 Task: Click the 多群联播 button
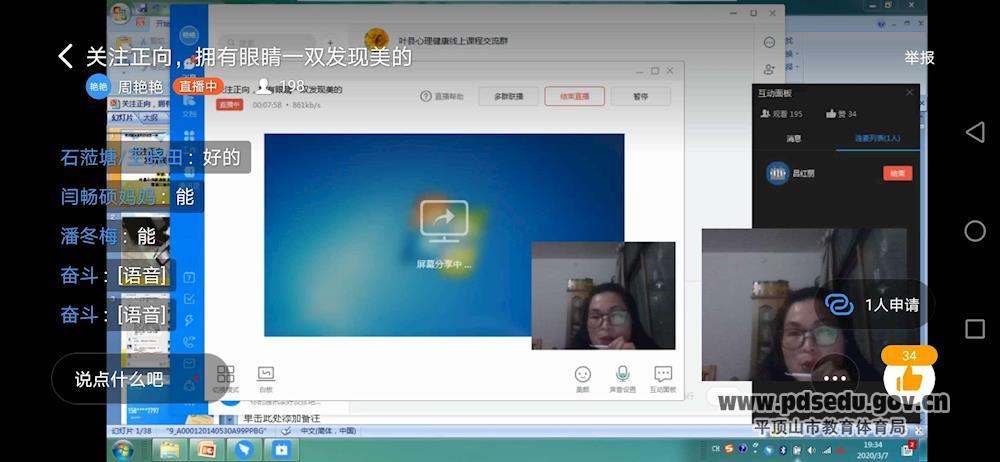tap(501, 97)
